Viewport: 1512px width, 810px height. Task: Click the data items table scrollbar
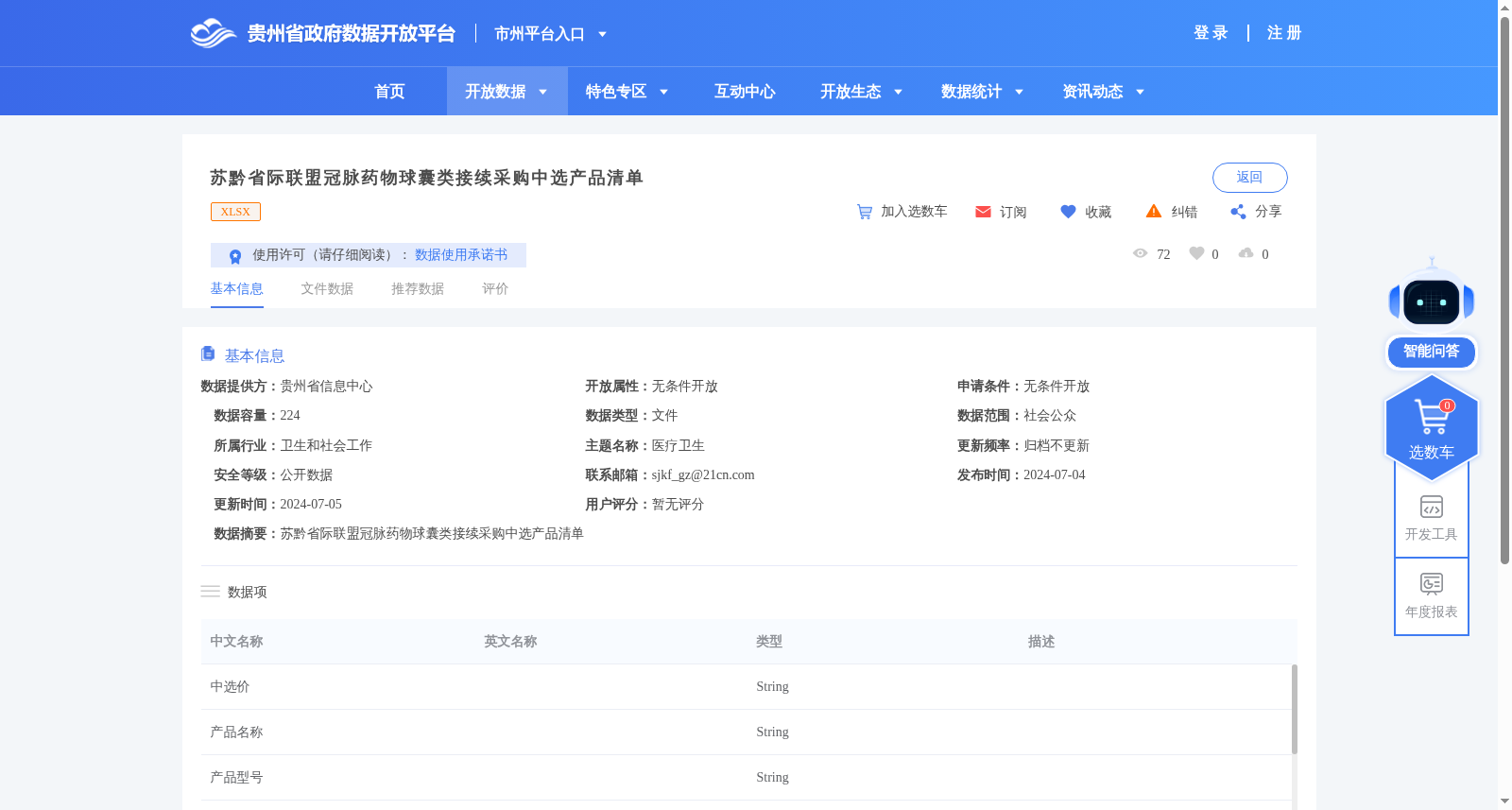point(1295,709)
